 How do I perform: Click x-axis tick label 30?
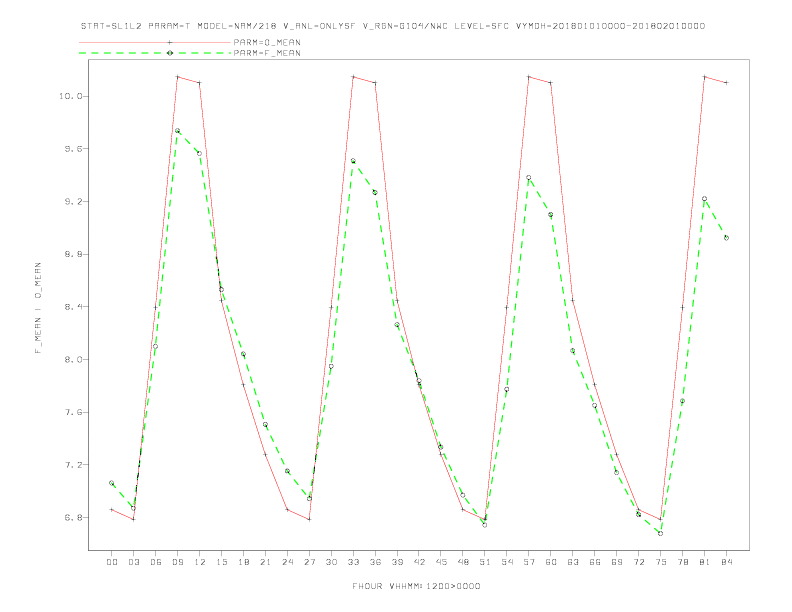331,562
